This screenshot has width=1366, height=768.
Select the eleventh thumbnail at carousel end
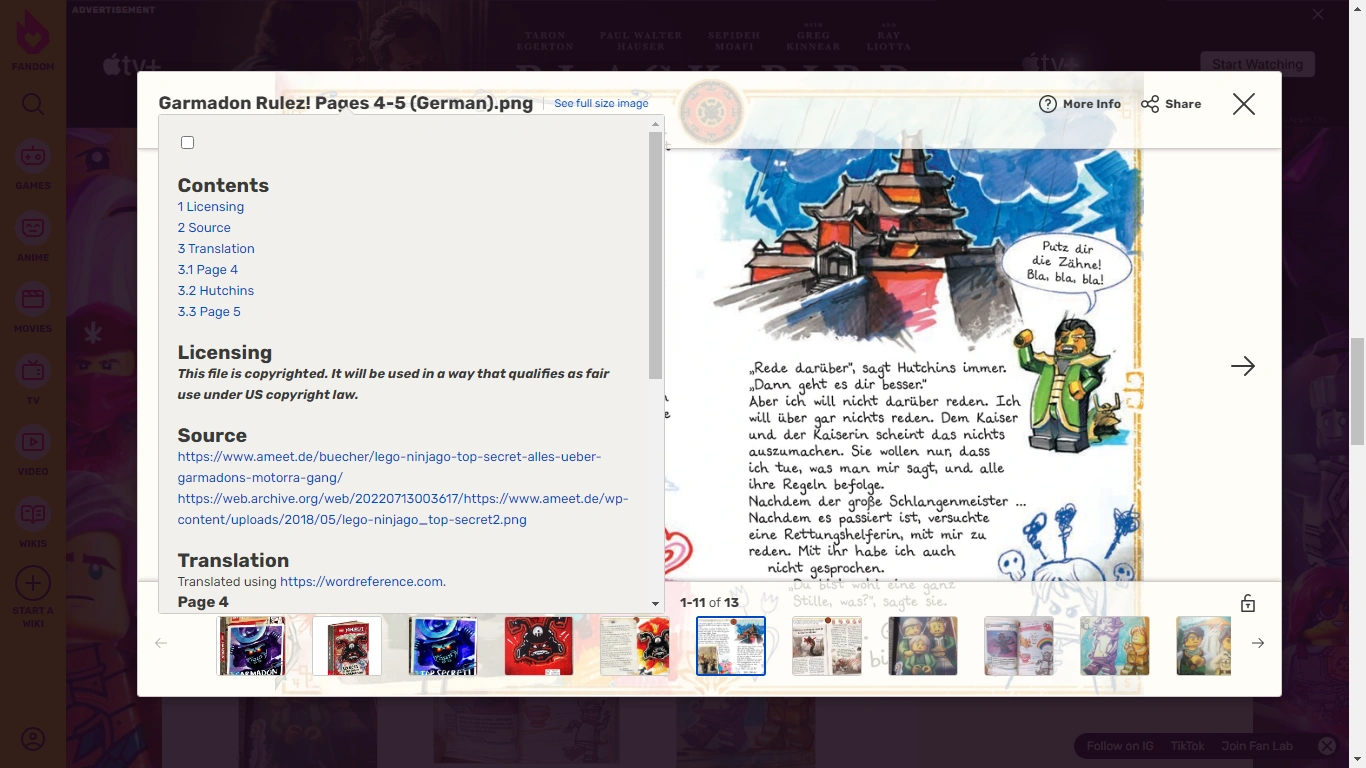(x=1203, y=646)
